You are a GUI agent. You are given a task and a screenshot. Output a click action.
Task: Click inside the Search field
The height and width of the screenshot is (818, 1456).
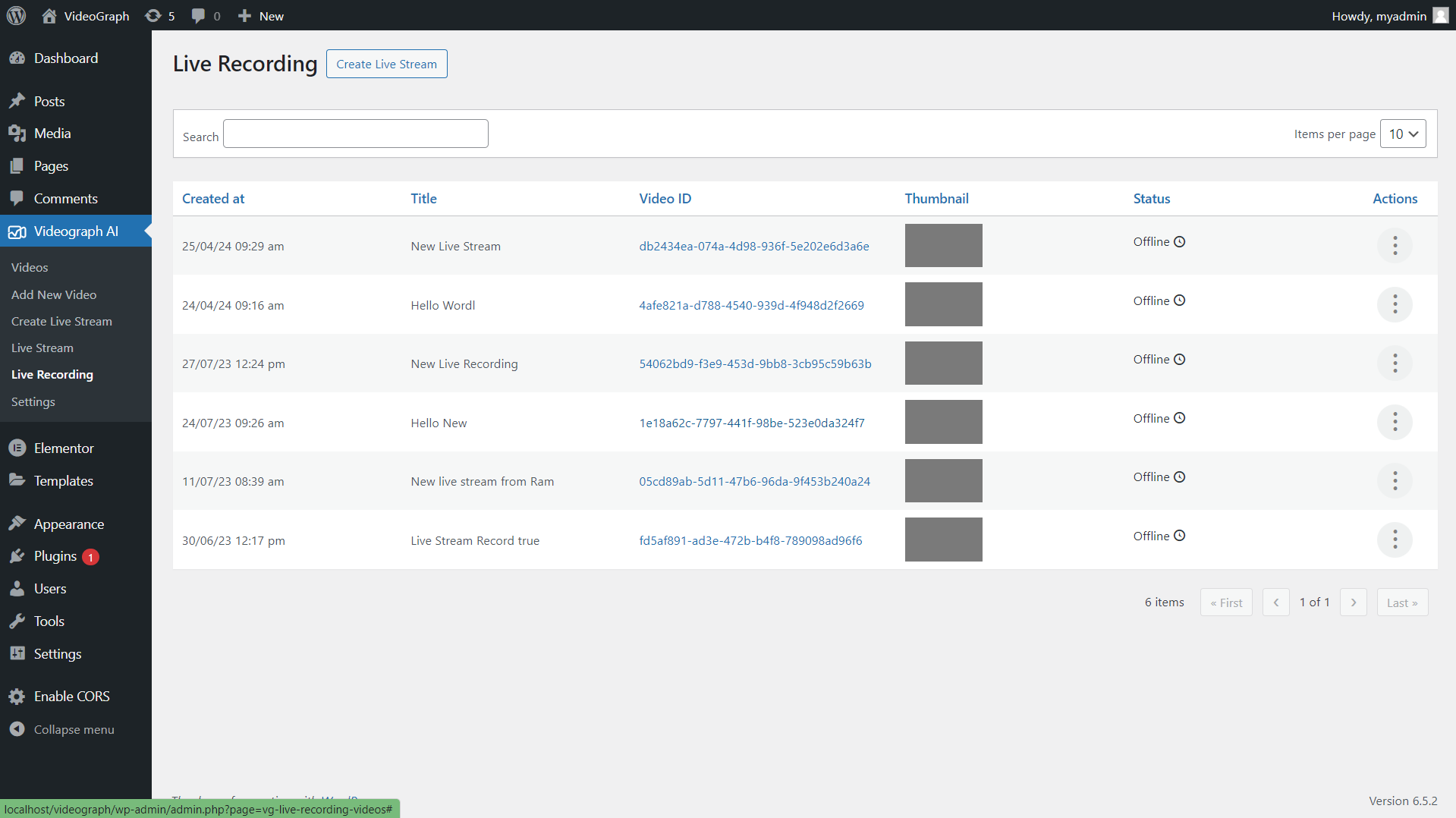point(355,133)
